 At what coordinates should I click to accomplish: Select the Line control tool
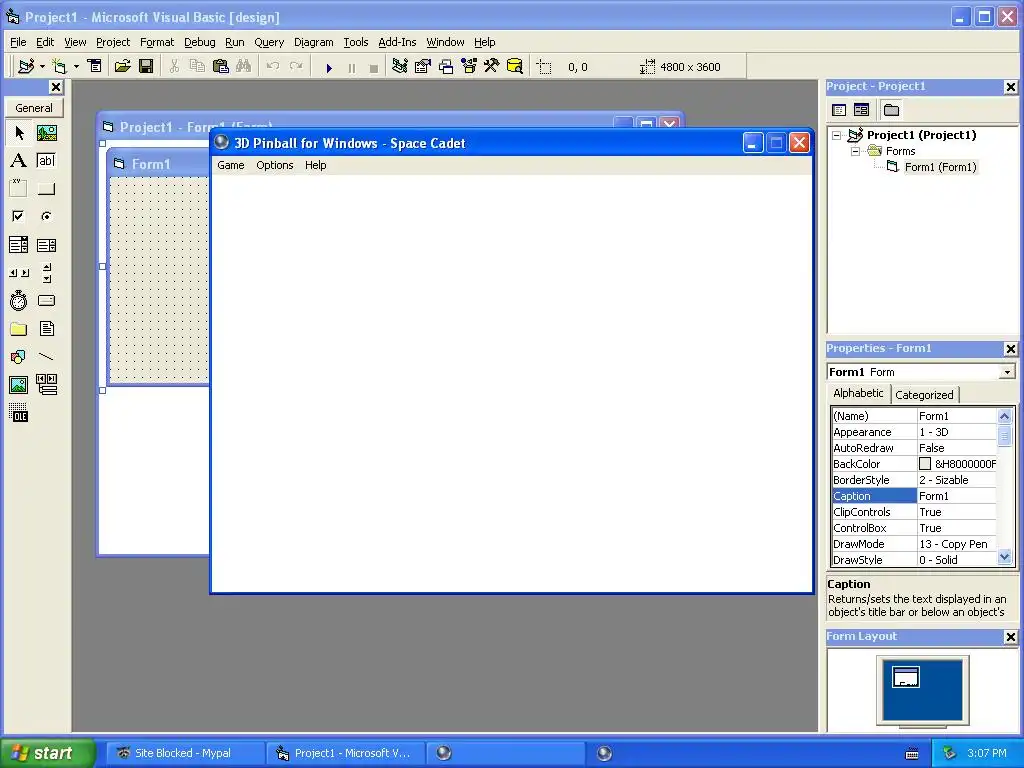[x=46, y=357]
